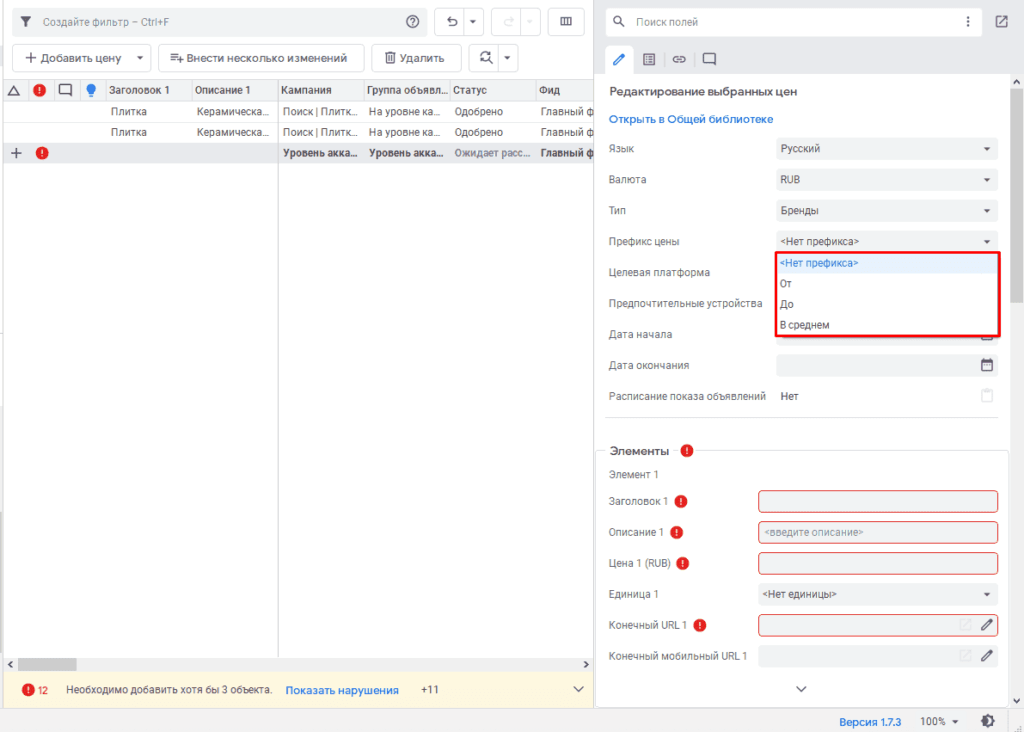1024x732 pixels.
Task: Sort by the lightbulb recommendations column
Action: click(91, 90)
